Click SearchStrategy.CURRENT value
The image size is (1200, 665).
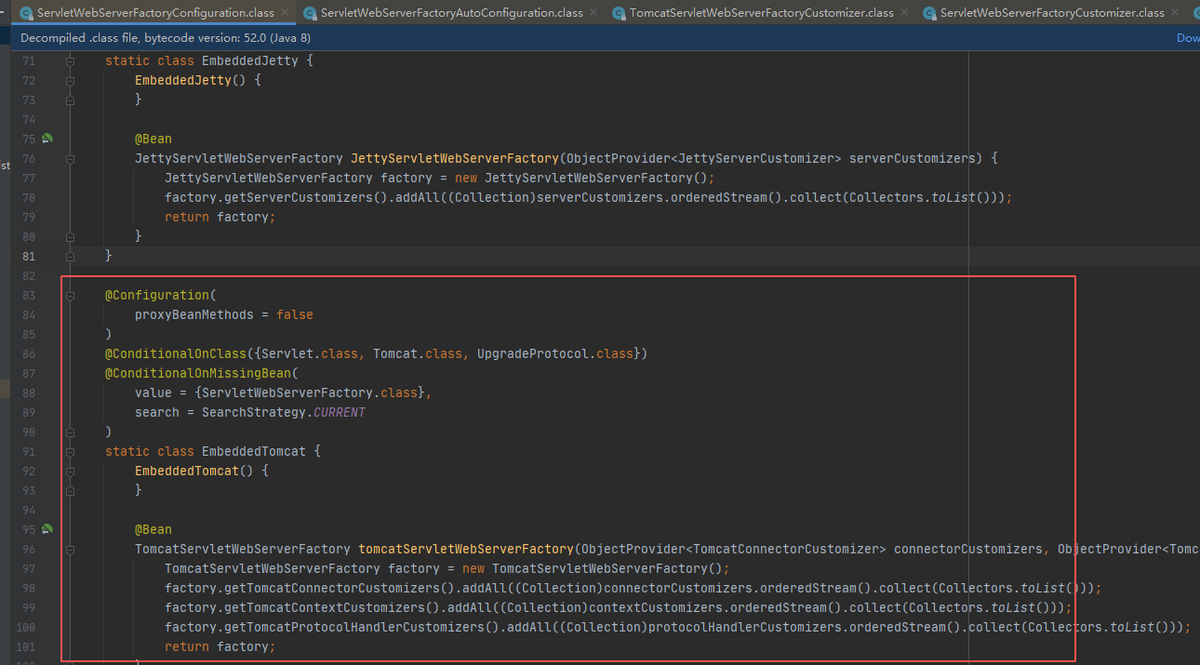[x=284, y=412]
